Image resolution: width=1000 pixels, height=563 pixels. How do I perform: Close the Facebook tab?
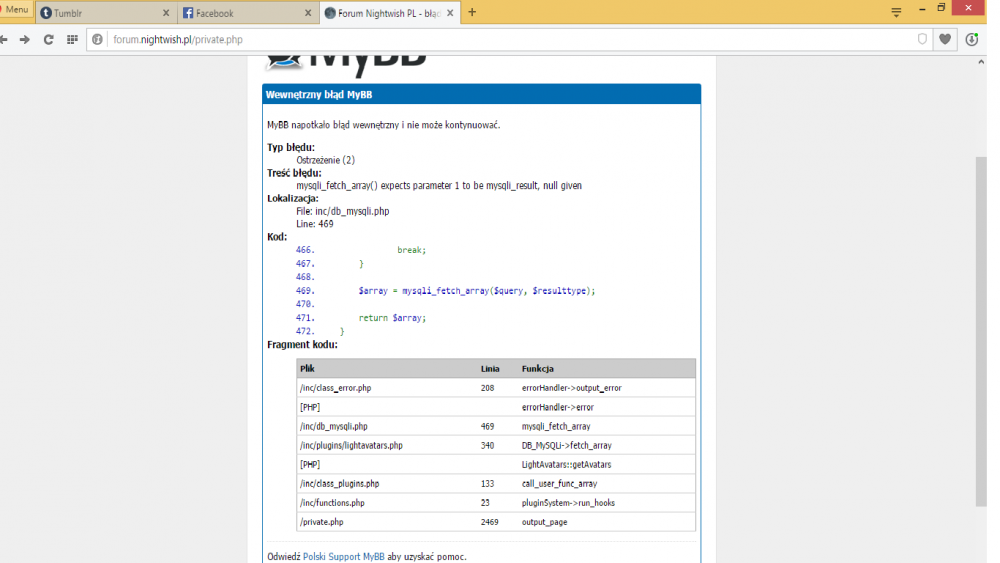tap(308, 13)
